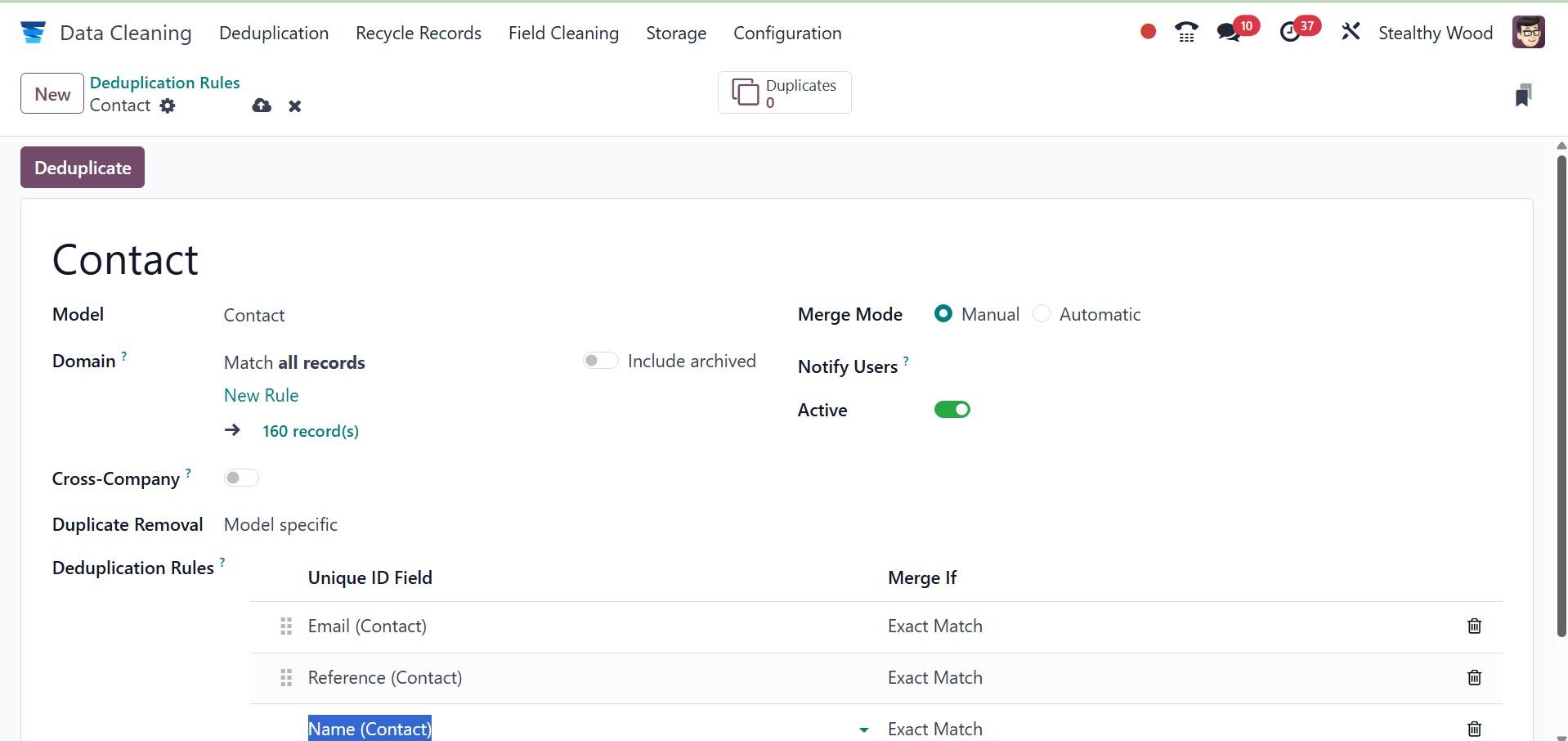Expand the Name (Contact) field dropdown

click(864, 730)
